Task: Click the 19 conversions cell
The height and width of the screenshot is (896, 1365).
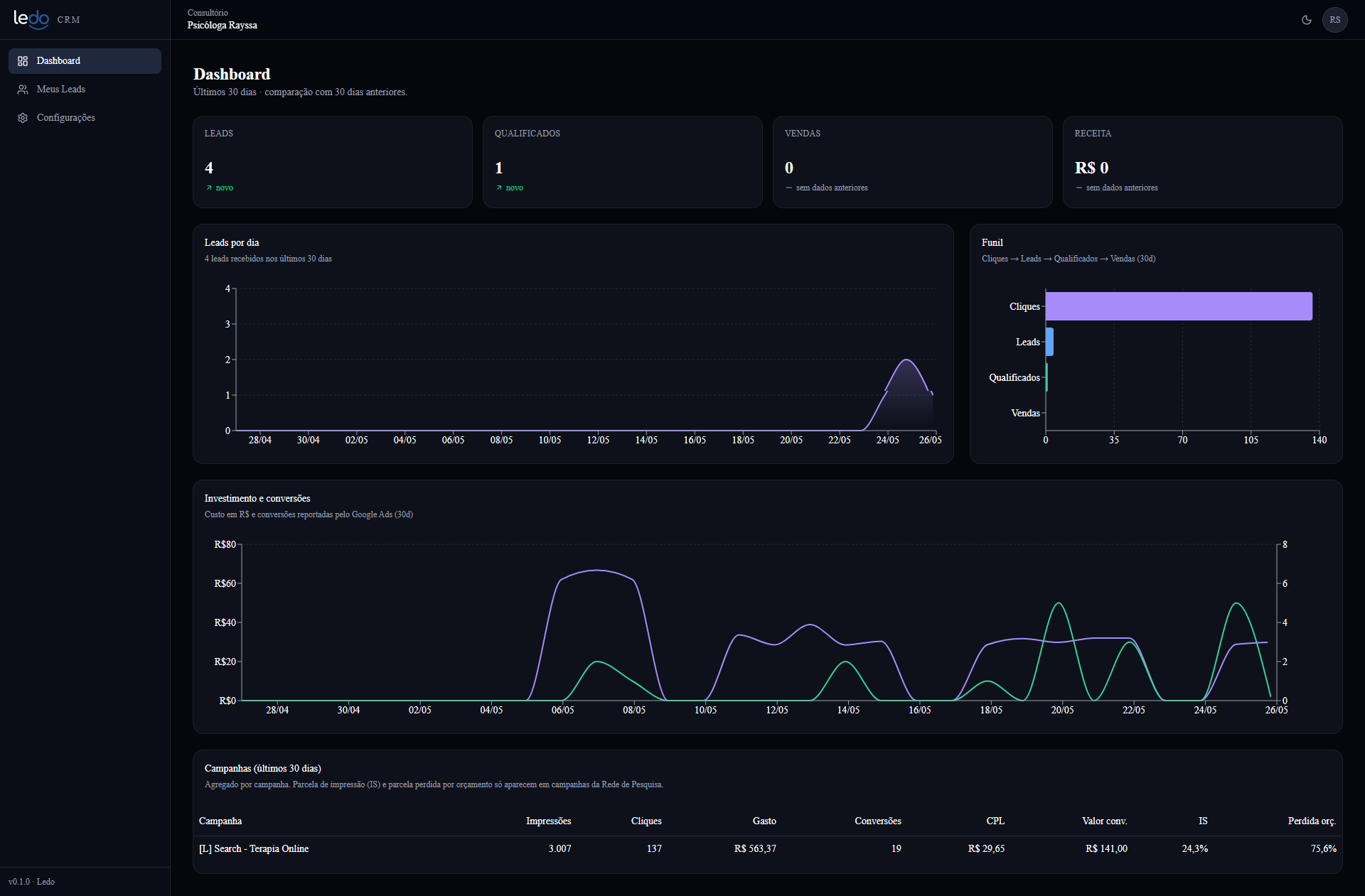Action: coord(896,848)
